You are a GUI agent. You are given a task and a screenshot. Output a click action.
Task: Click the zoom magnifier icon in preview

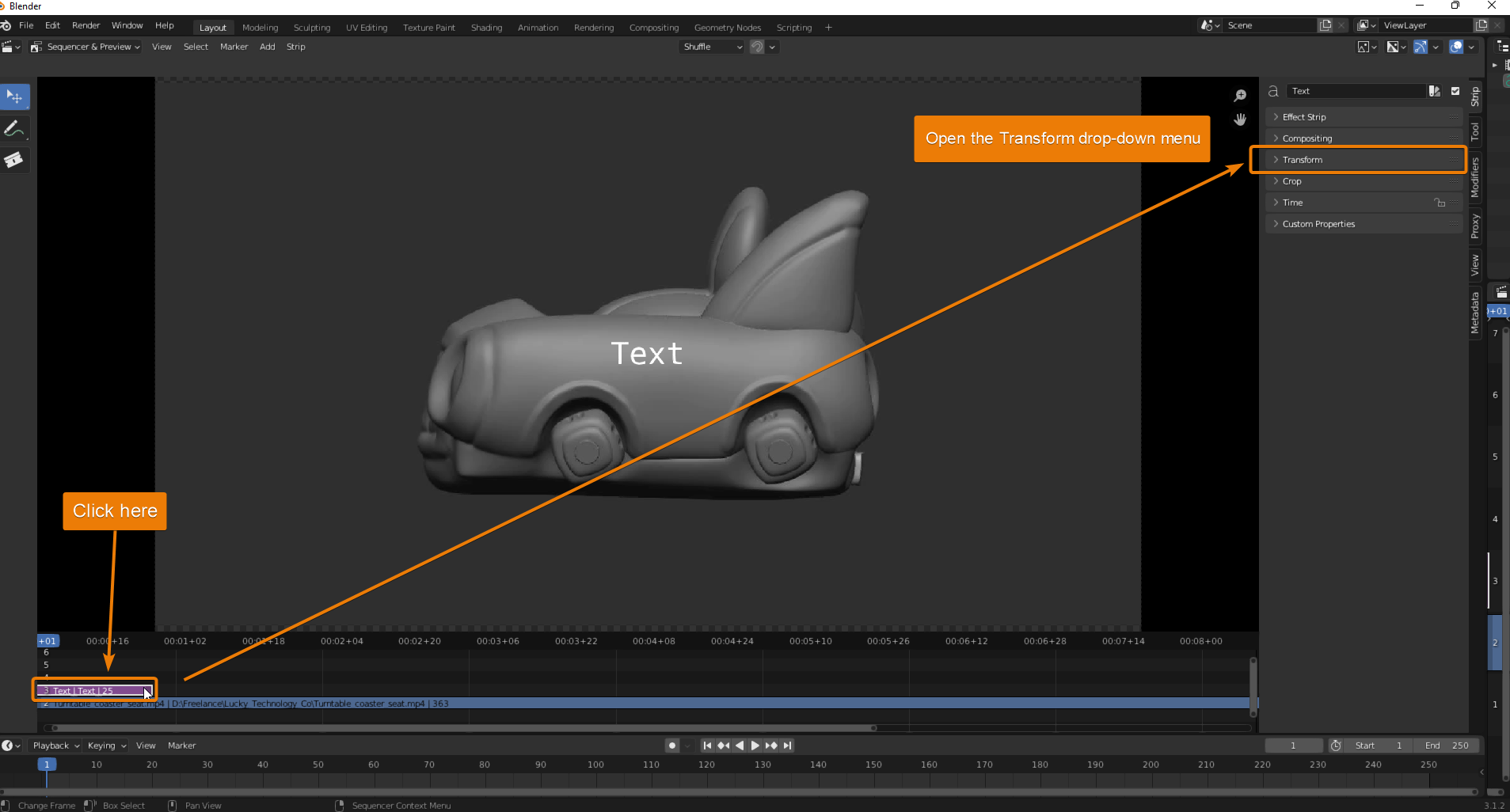(1240, 96)
